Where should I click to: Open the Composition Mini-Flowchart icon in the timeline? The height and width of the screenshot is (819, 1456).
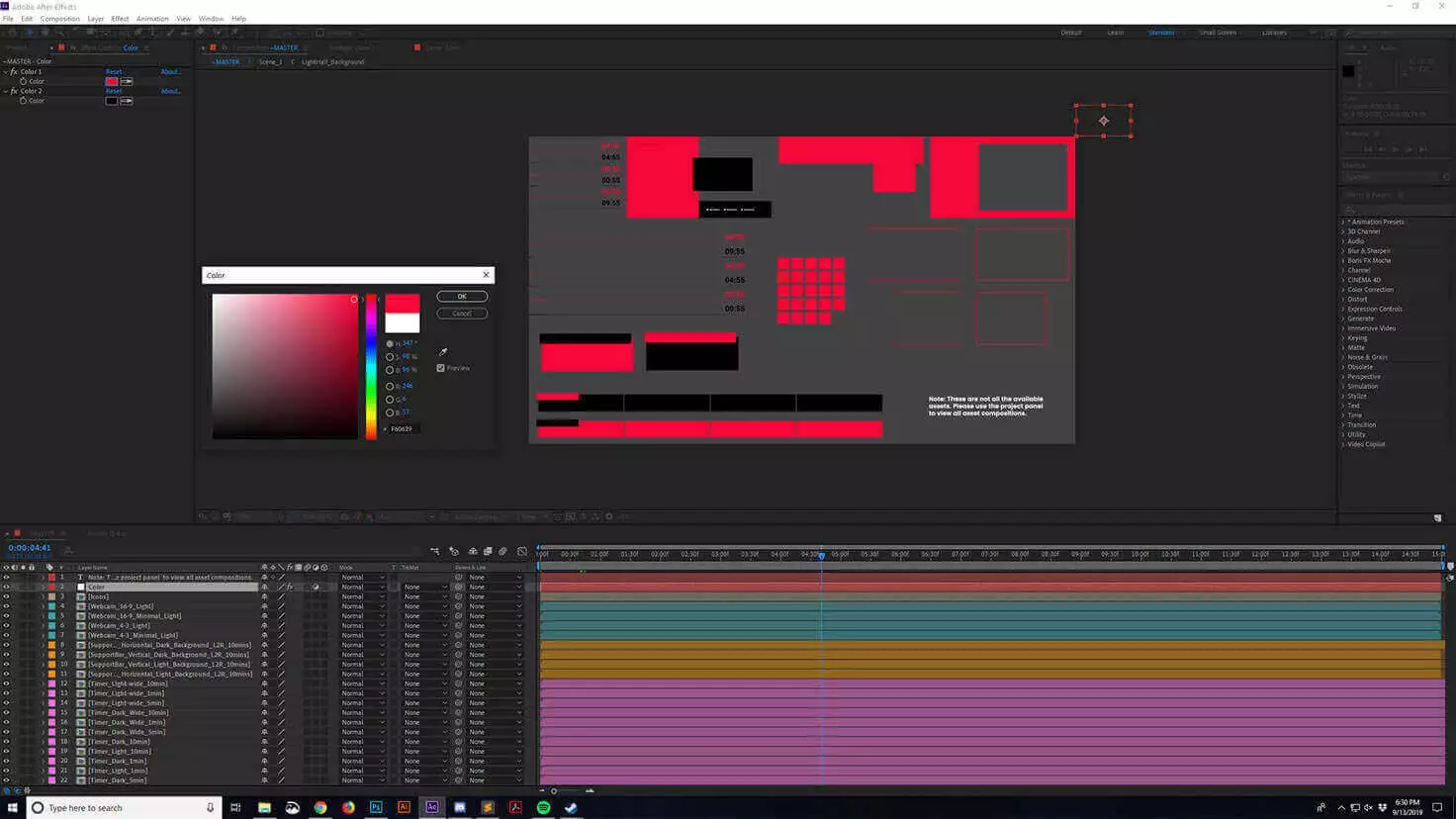[434, 552]
